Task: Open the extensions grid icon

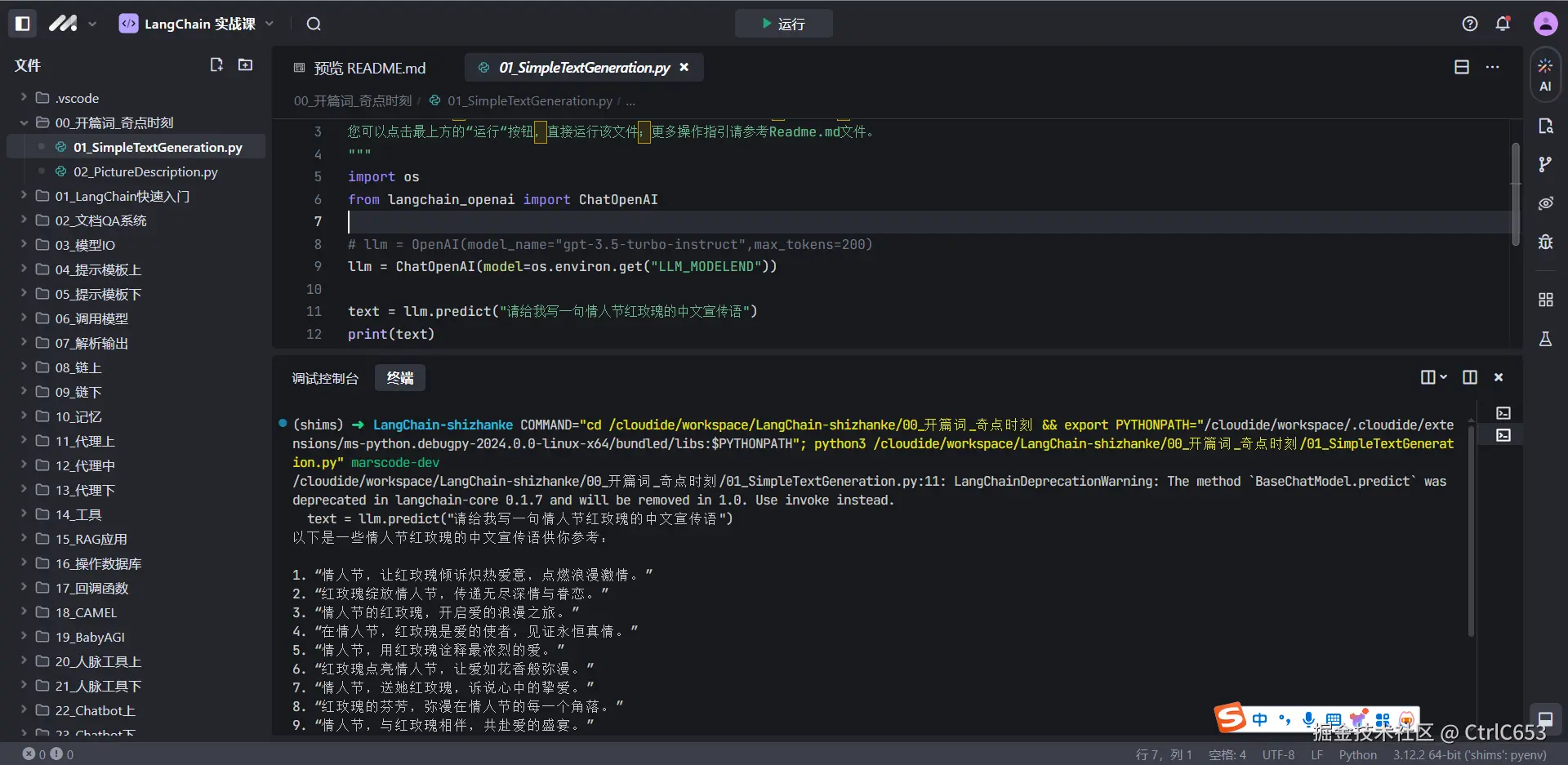Action: point(1545,300)
